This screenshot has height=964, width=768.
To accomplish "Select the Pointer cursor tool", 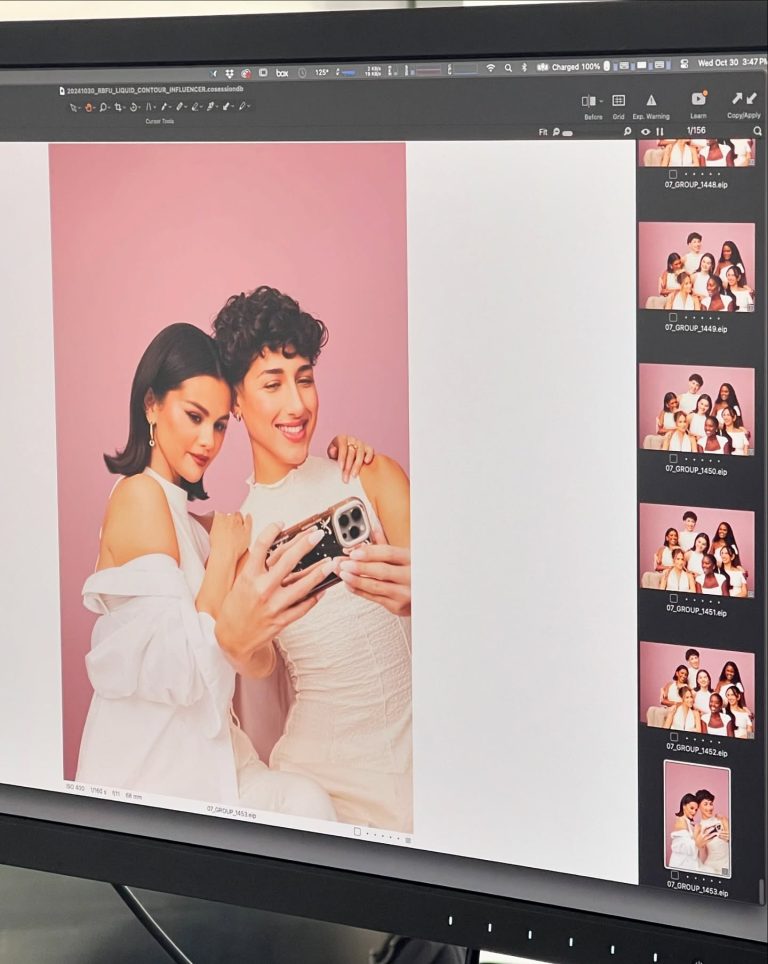I will pyautogui.click(x=72, y=107).
